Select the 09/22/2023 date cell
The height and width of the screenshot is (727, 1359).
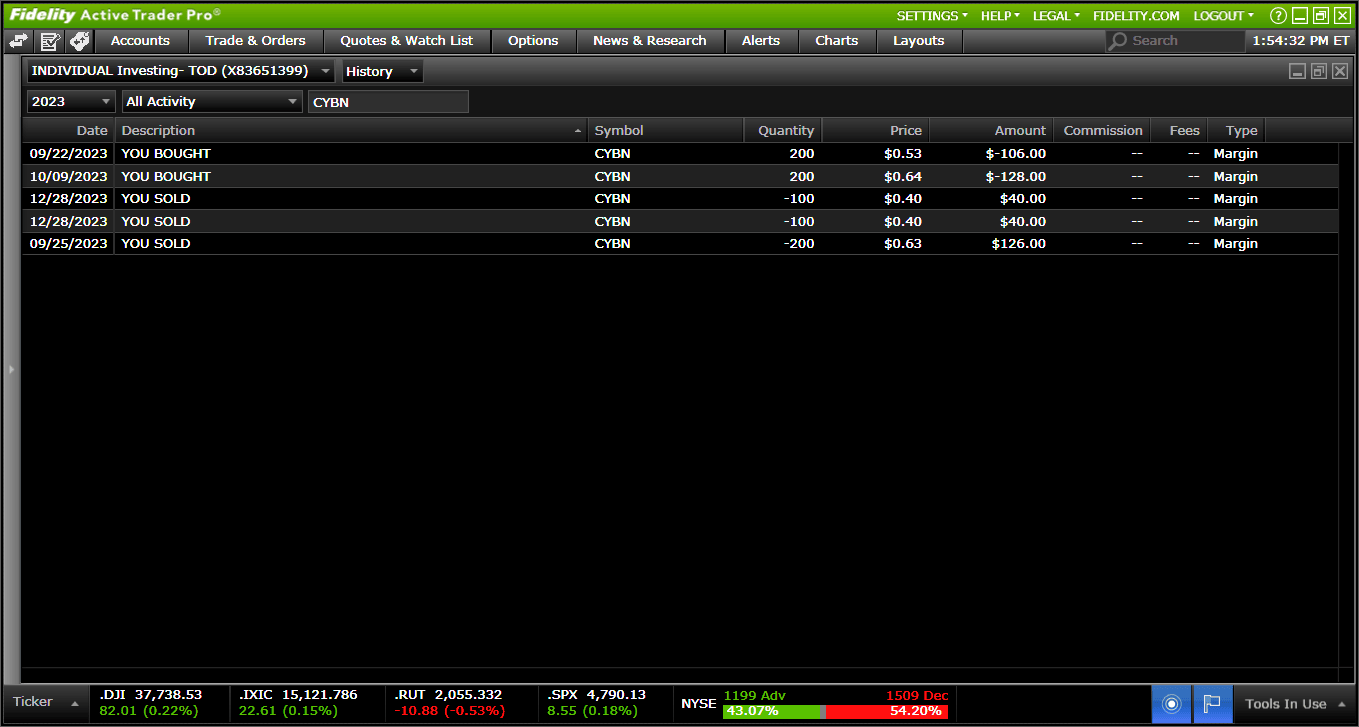pyautogui.click(x=69, y=154)
